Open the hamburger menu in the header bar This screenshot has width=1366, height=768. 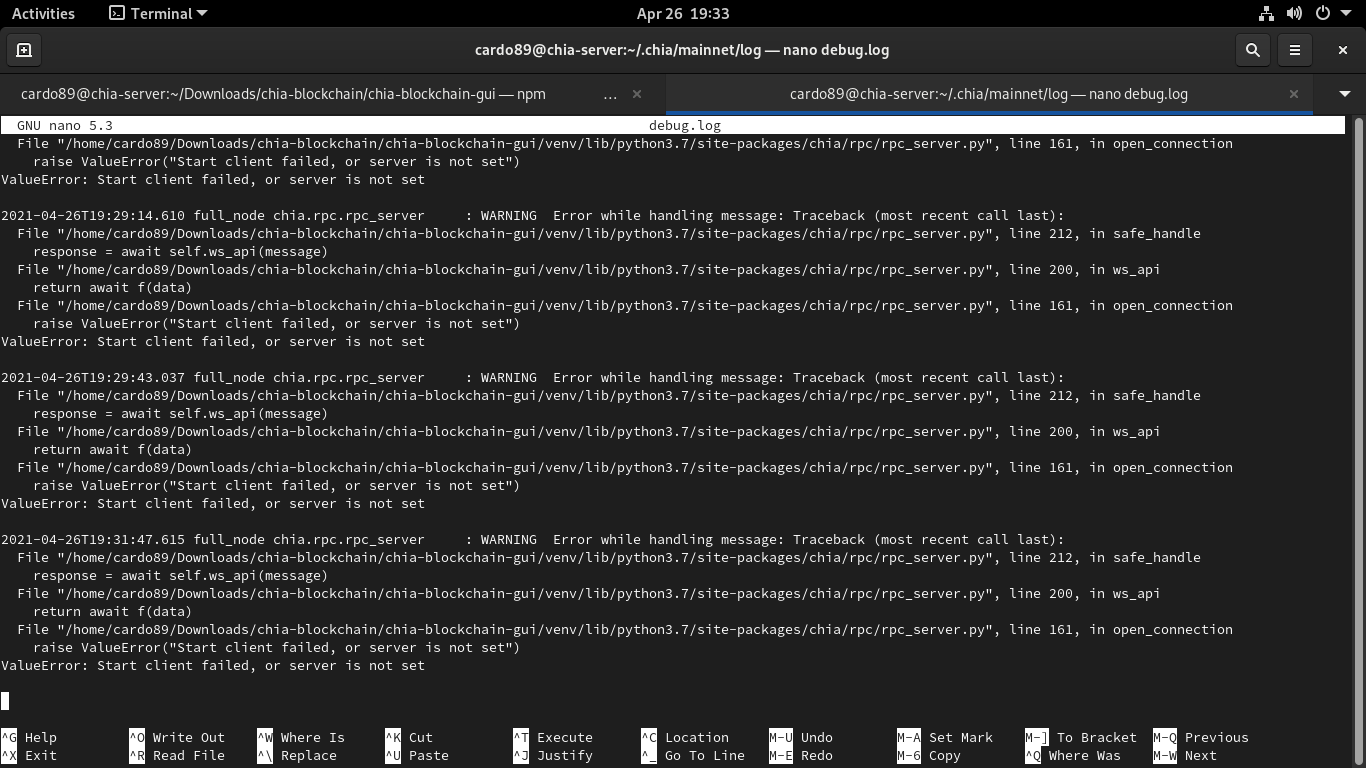(1295, 50)
